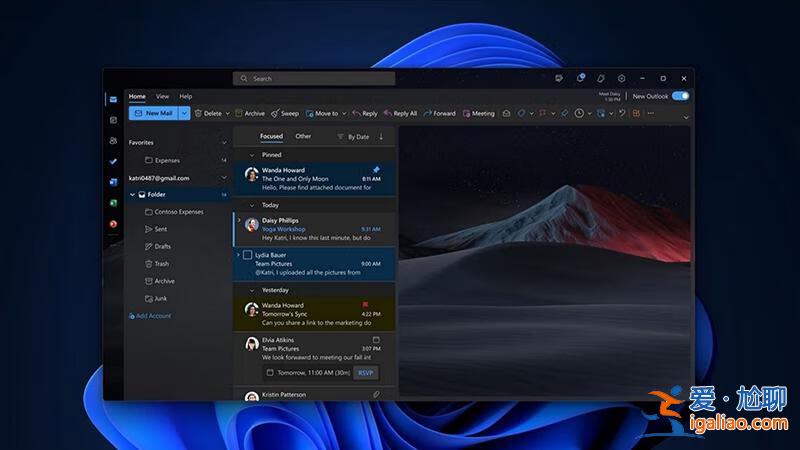Open the Mail view in sidebar
Screen dimensions: 800x450
(x=113, y=99)
